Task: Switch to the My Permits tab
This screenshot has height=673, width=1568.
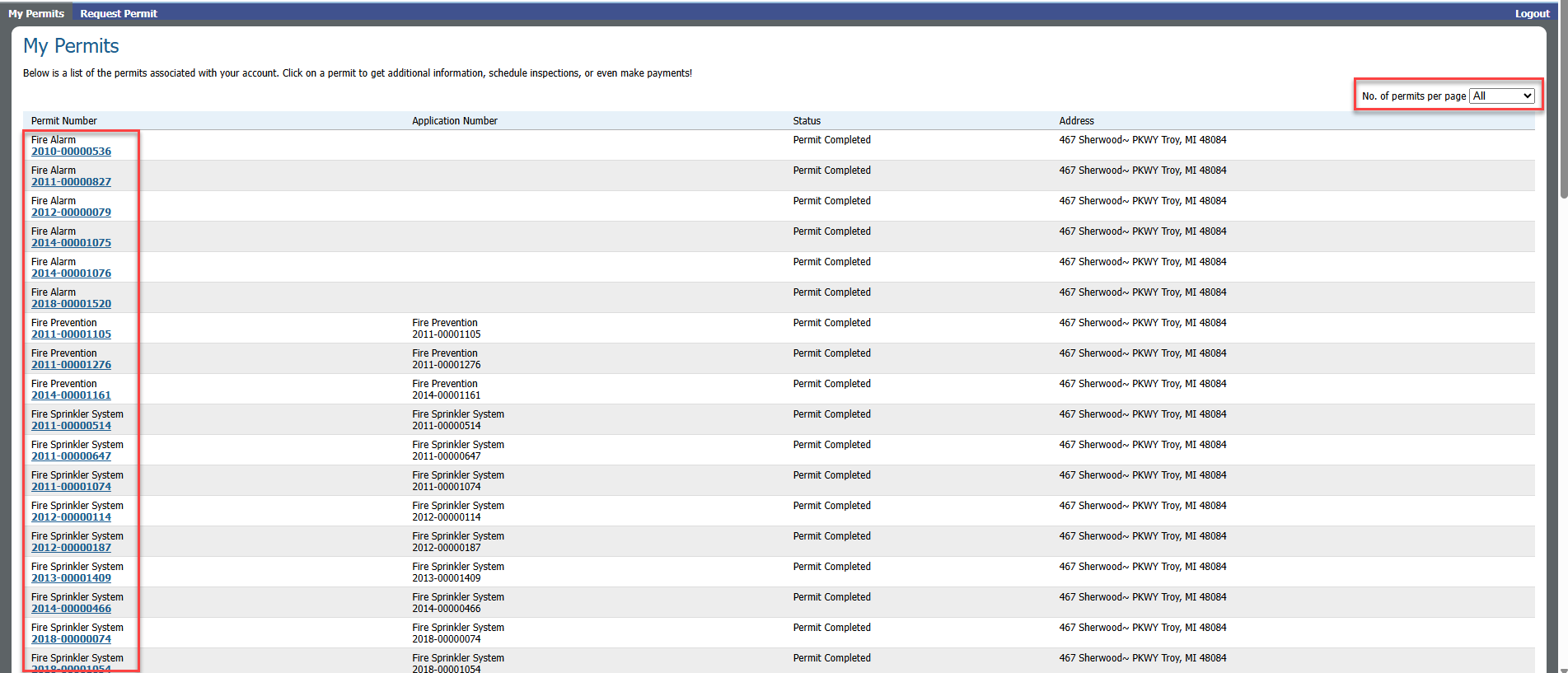Action: tap(36, 13)
